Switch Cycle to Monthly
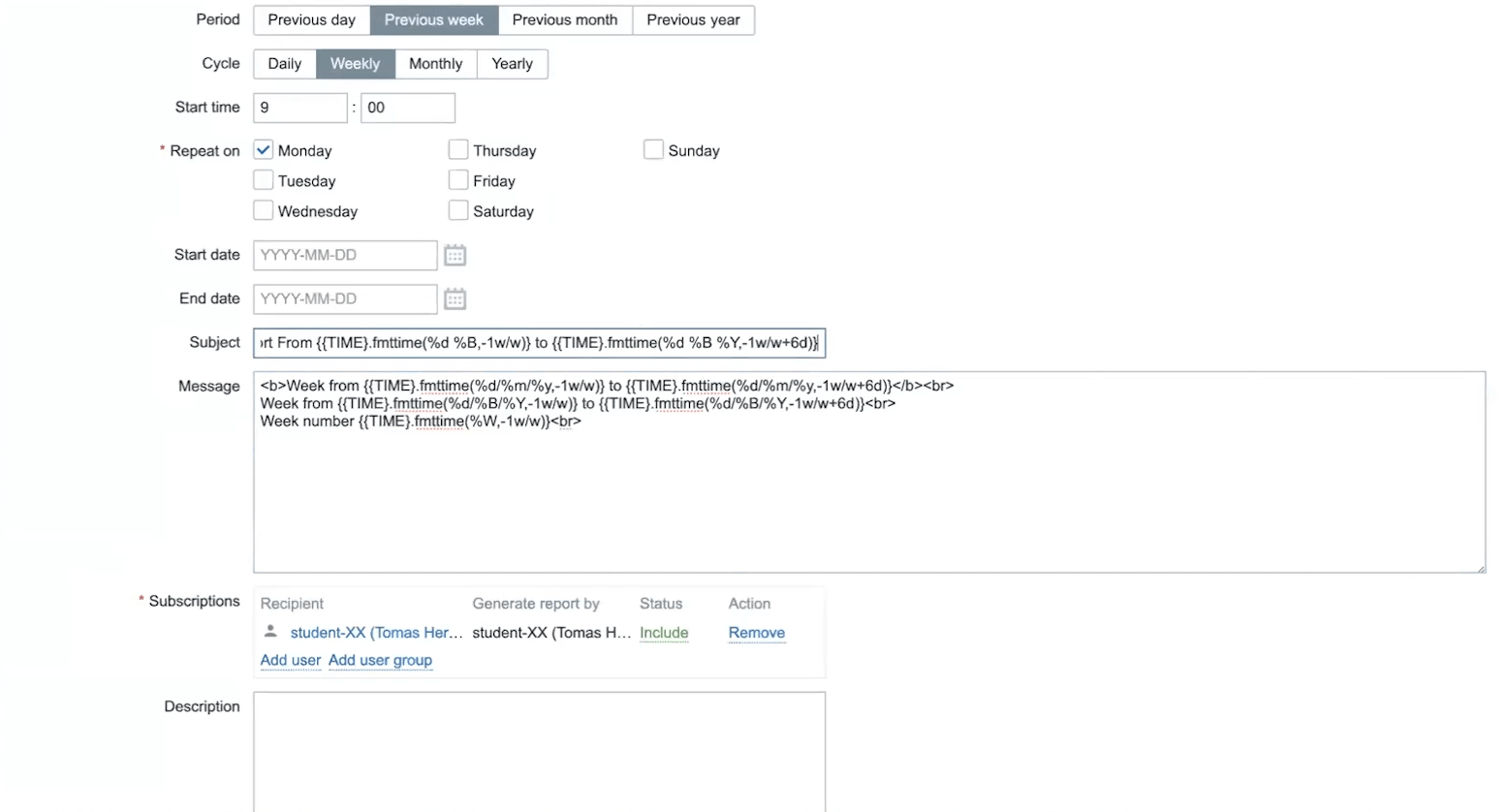 tap(436, 63)
